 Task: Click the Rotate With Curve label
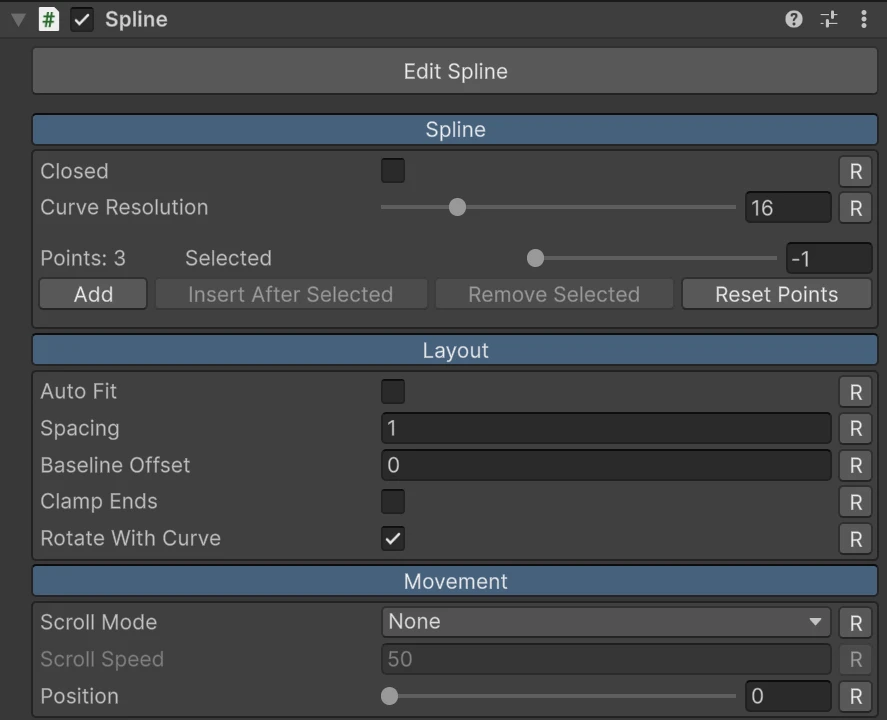click(x=131, y=538)
